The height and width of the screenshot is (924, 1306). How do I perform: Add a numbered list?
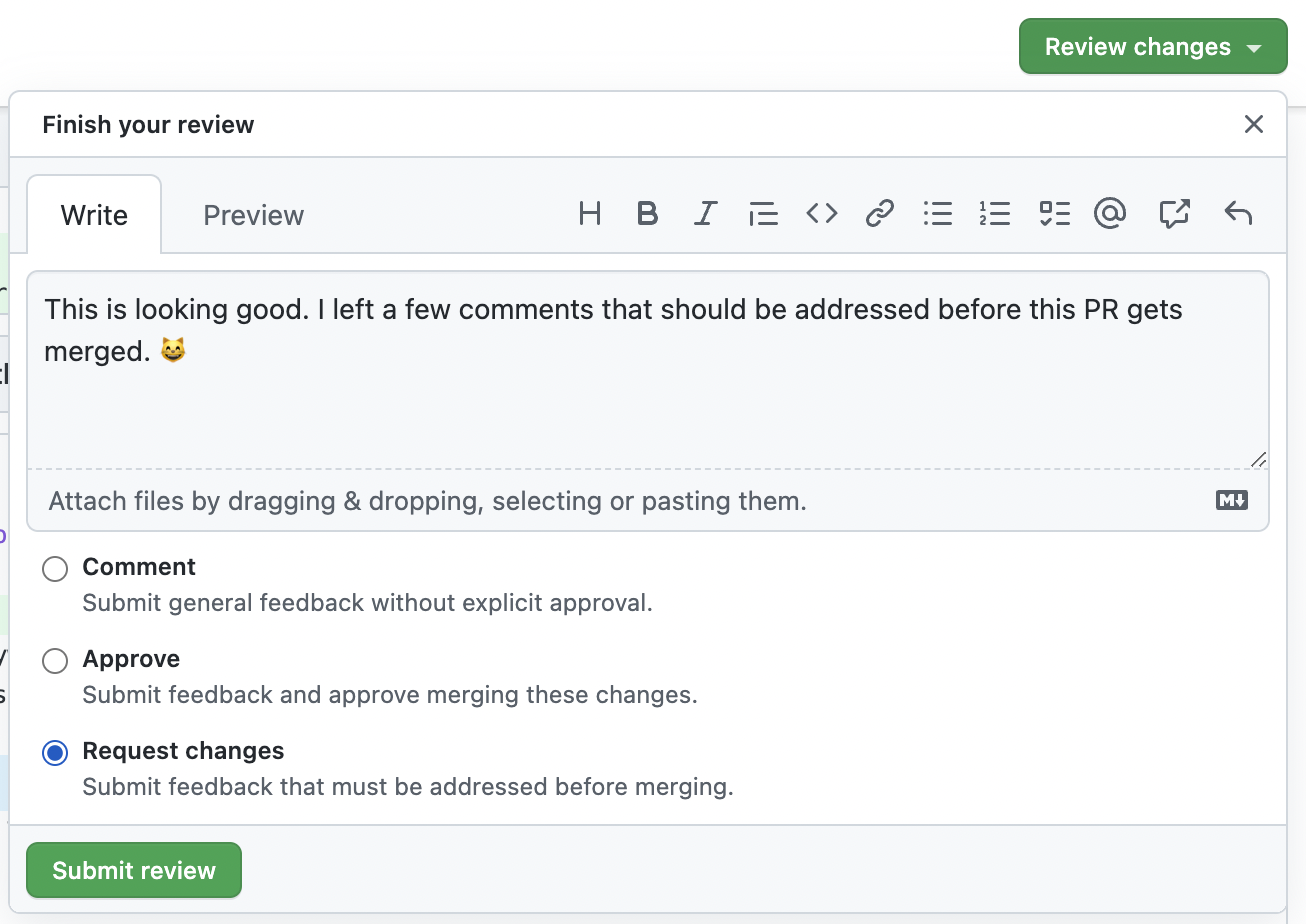click(995, 213)
